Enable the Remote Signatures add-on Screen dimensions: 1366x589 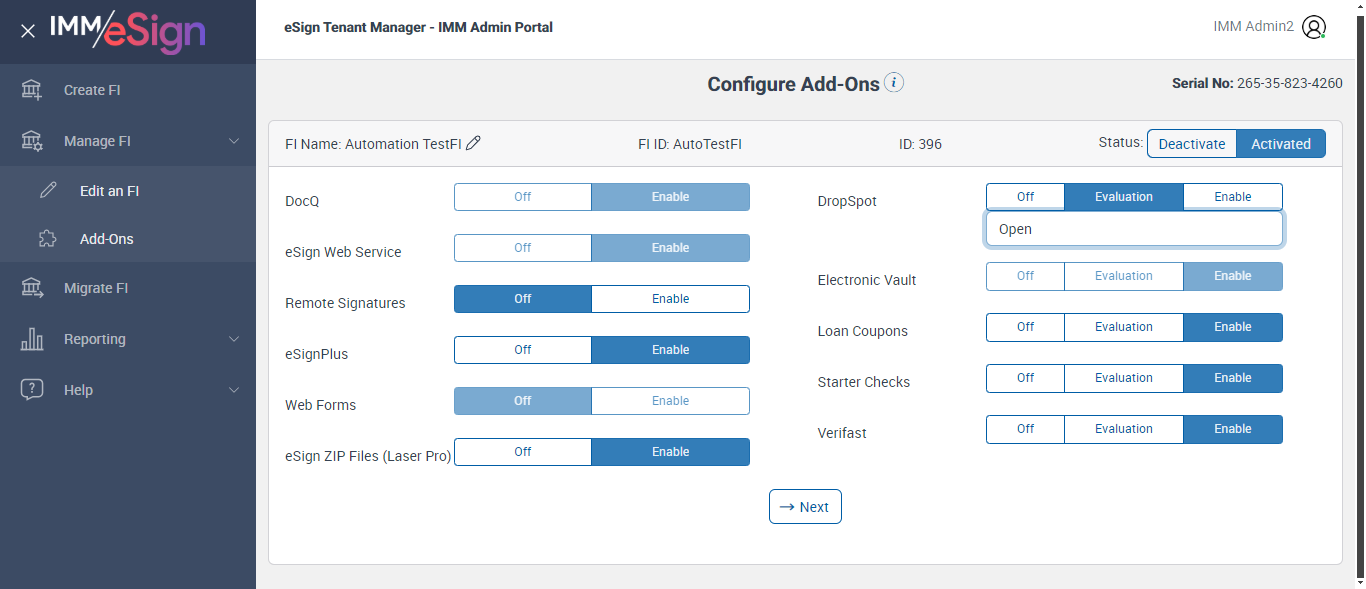pyautogui.click(x=670, y=299)
